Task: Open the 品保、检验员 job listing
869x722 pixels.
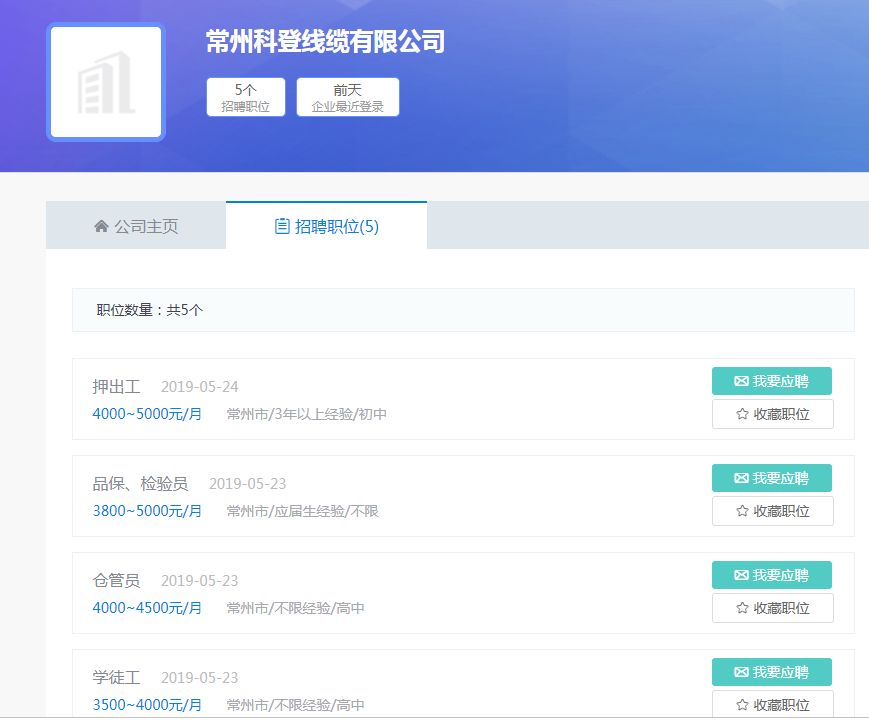Action: (x=140, y=484)
